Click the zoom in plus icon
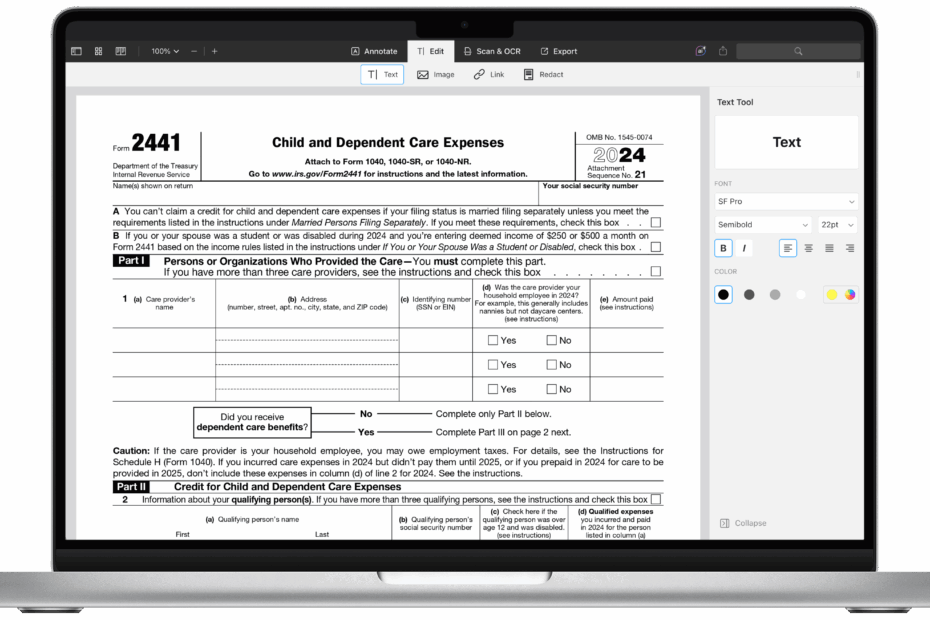Viewport: 930px width, 620px height. pyautogui.click(x=213, y=50)
